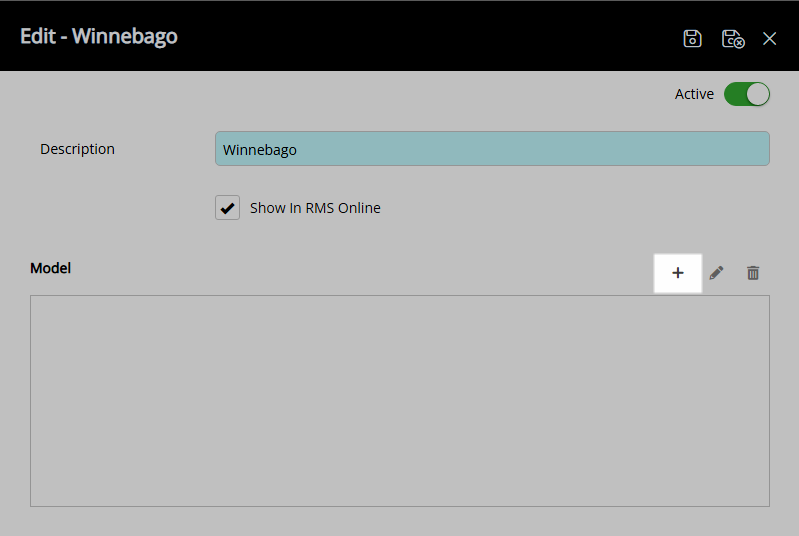Toggle the Active switch off
799x536 pixels.
click(x=746, y=94)
